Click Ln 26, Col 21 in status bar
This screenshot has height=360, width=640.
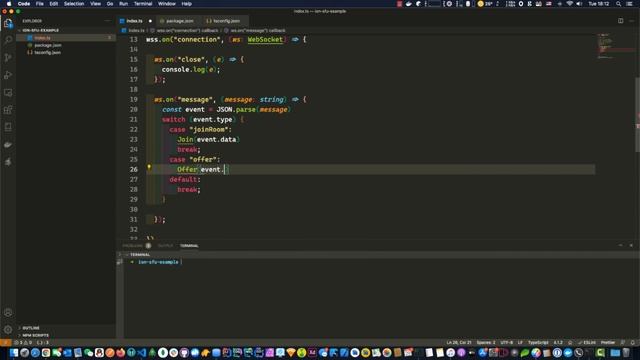[x=459, y=343]
